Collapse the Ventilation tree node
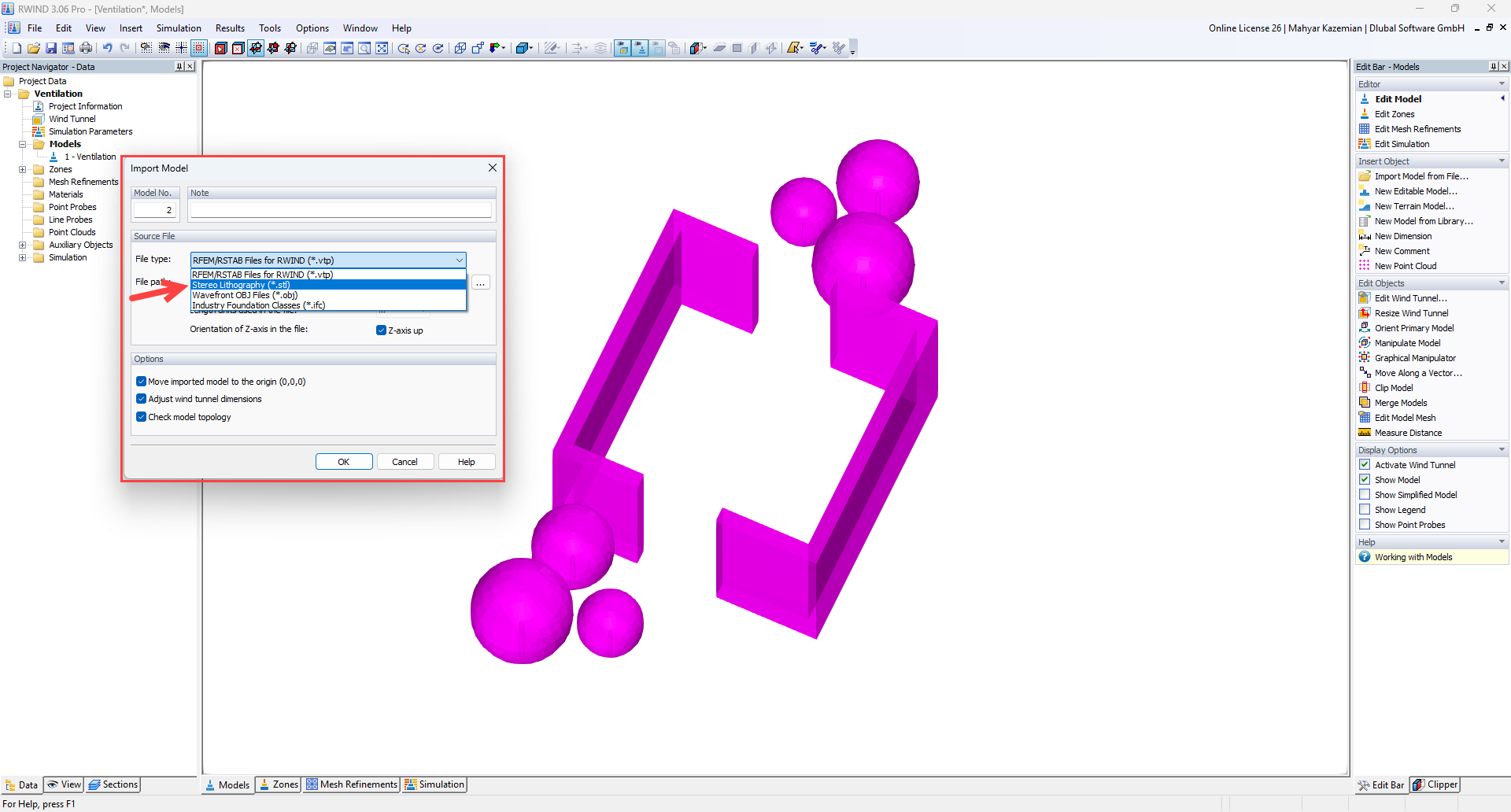 click(8, 94)
